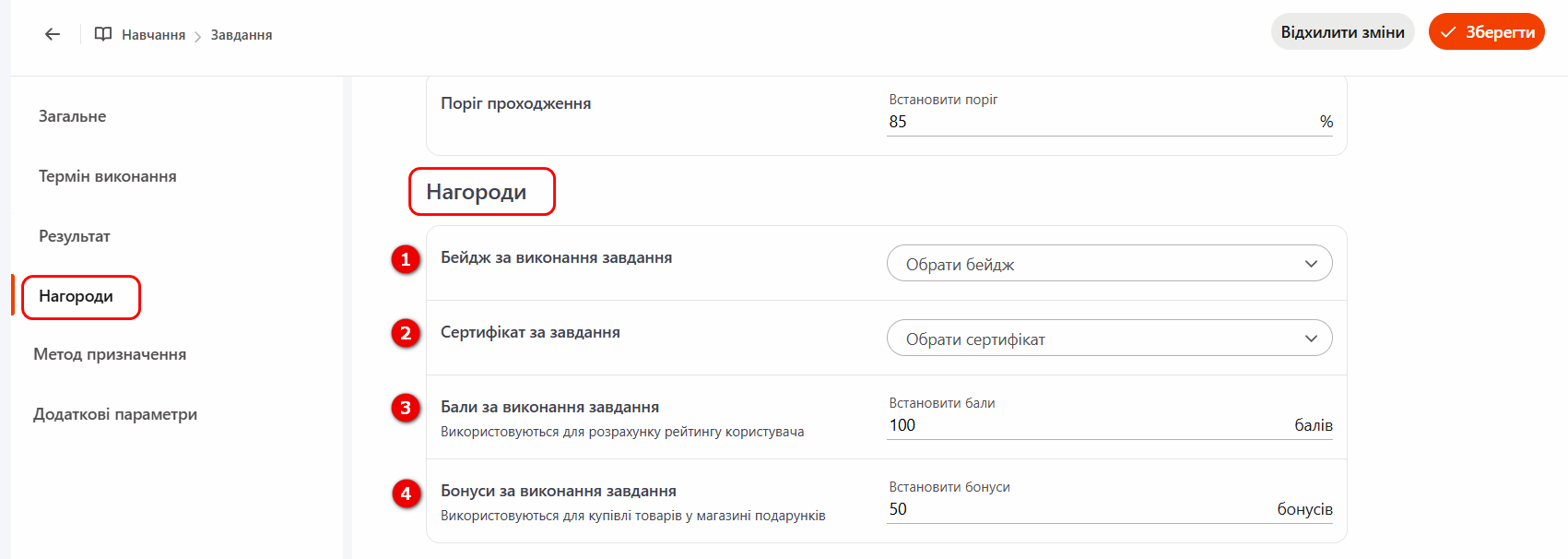
Task: Click red marker number 4
Action: (406, 494)
